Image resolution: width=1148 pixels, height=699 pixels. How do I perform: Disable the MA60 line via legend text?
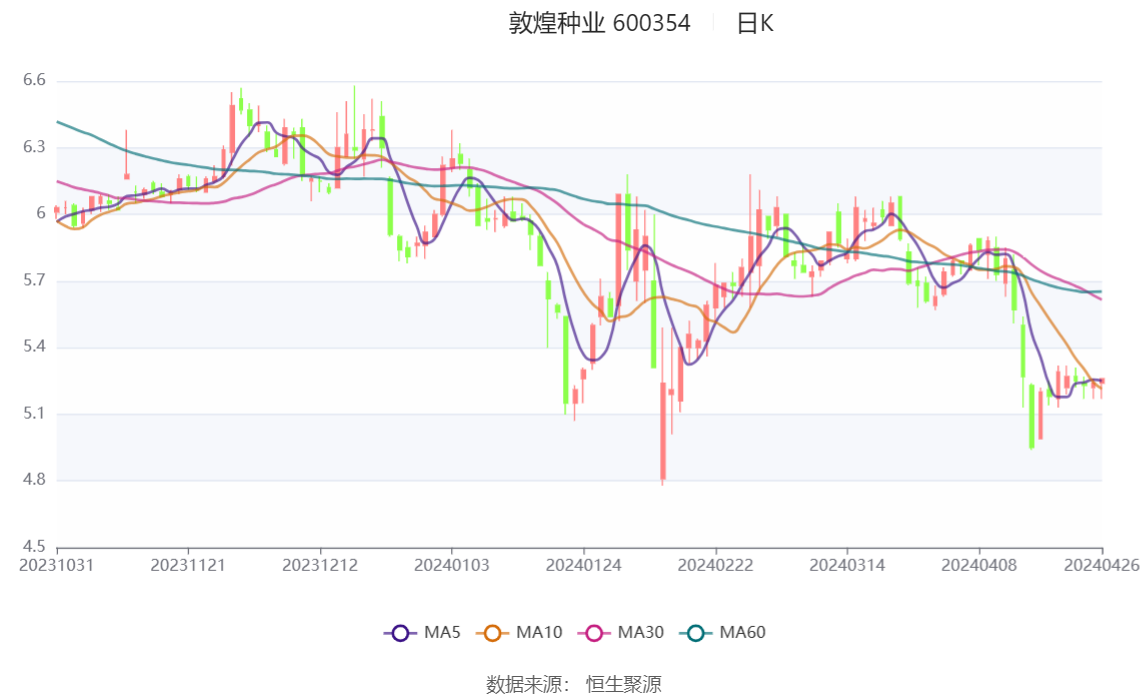pyautogui.click(x=742, y=632)
